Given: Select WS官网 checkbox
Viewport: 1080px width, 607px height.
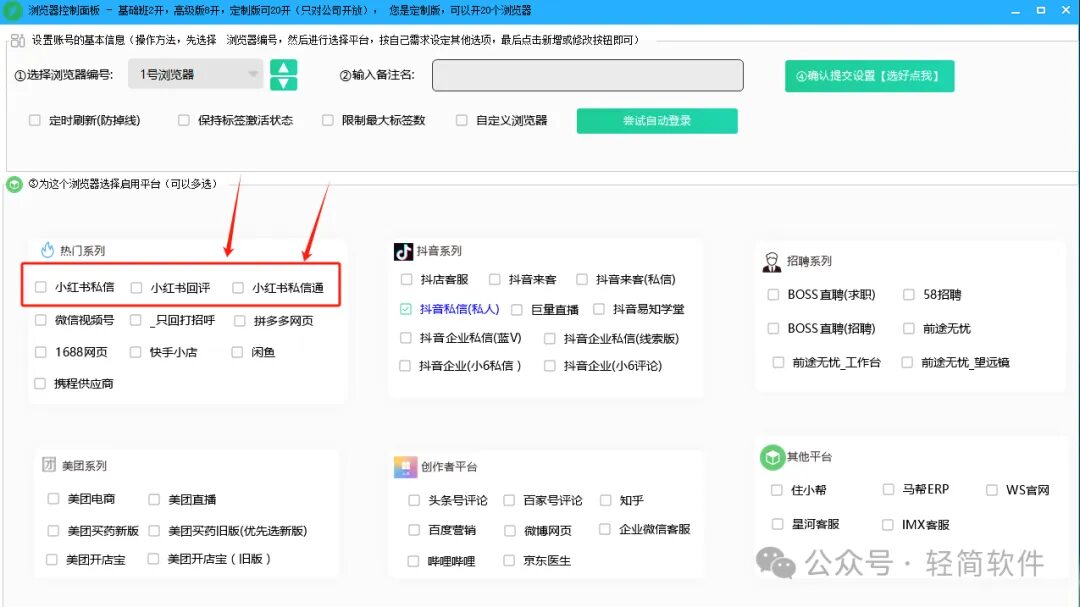Looking at the screenshot, I should click(x=992, y=490).
